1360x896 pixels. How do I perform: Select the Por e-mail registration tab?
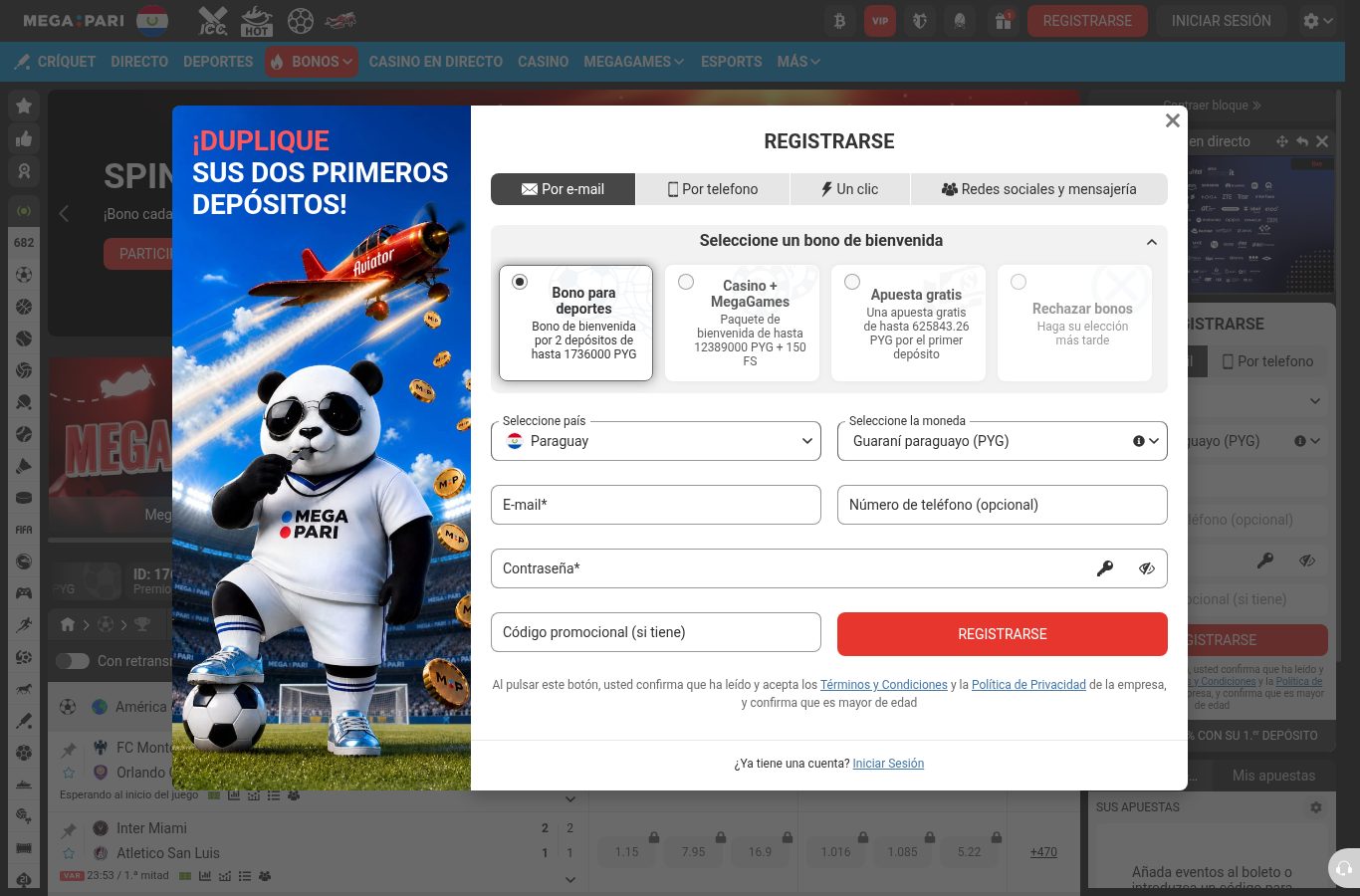(x=563, y=189)
